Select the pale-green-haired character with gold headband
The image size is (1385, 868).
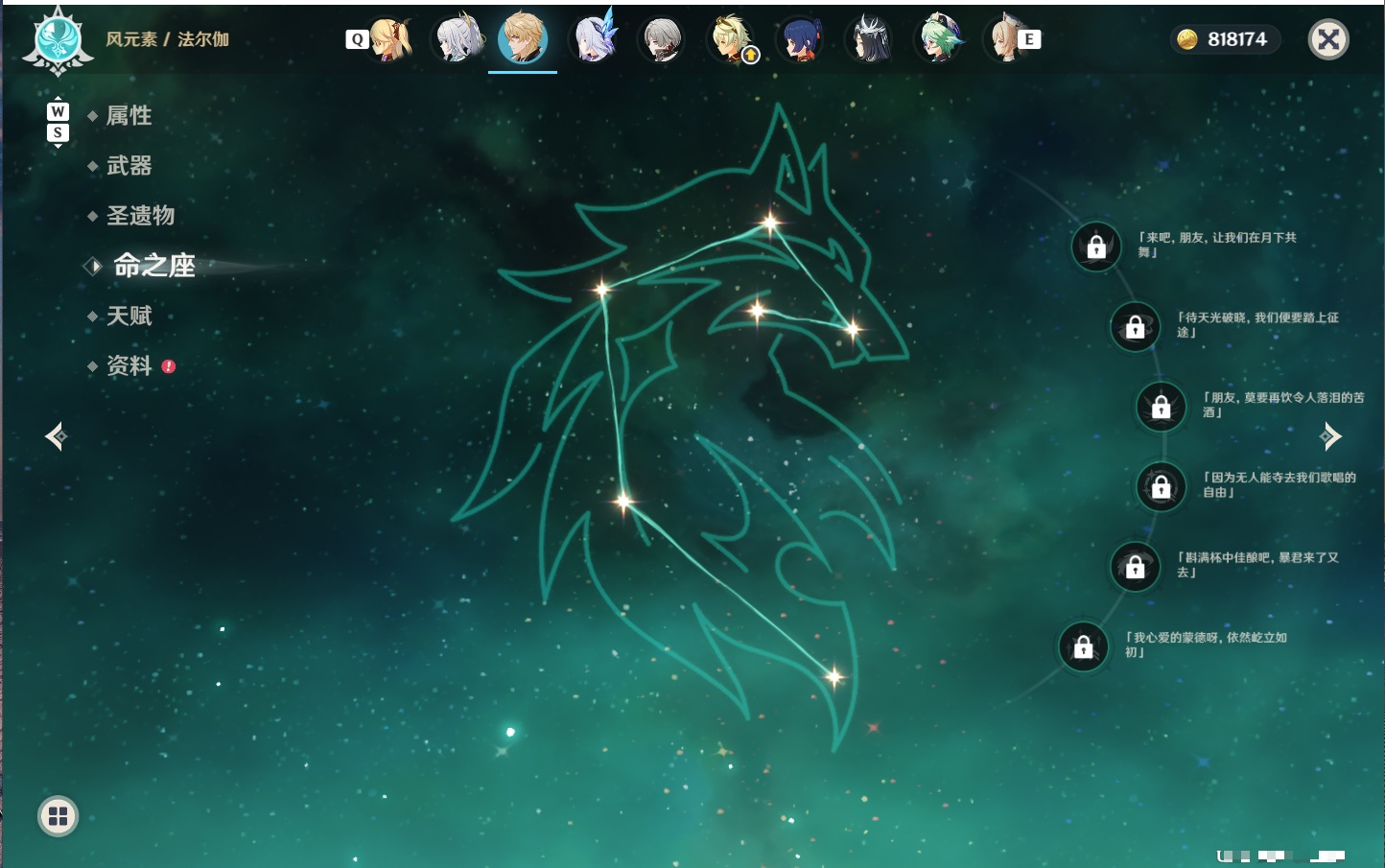pos(730,39)
